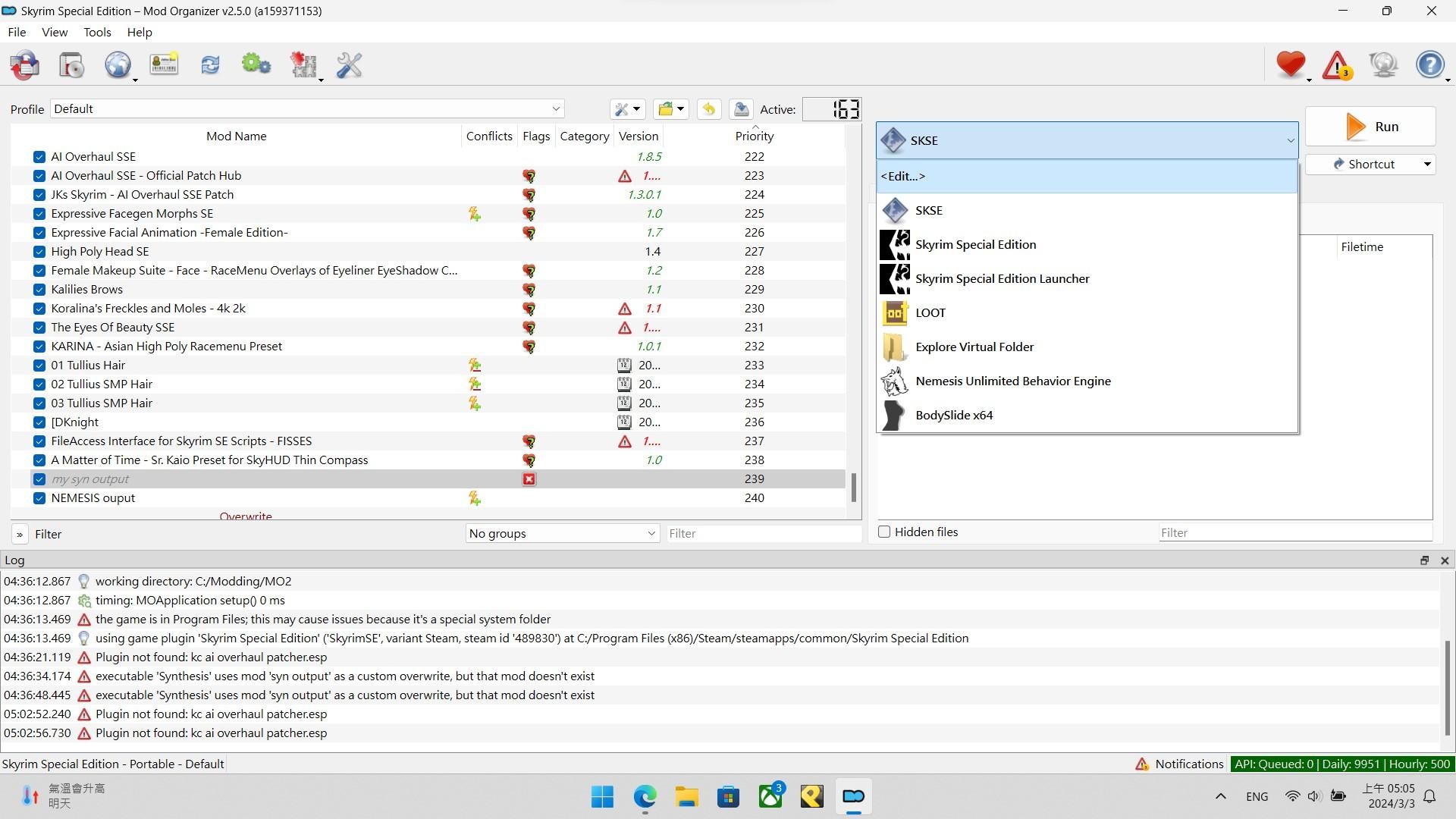This screenshot has height=819, width=1456.
Task: Open the No groups dropdown
Action: click(562, 533)
